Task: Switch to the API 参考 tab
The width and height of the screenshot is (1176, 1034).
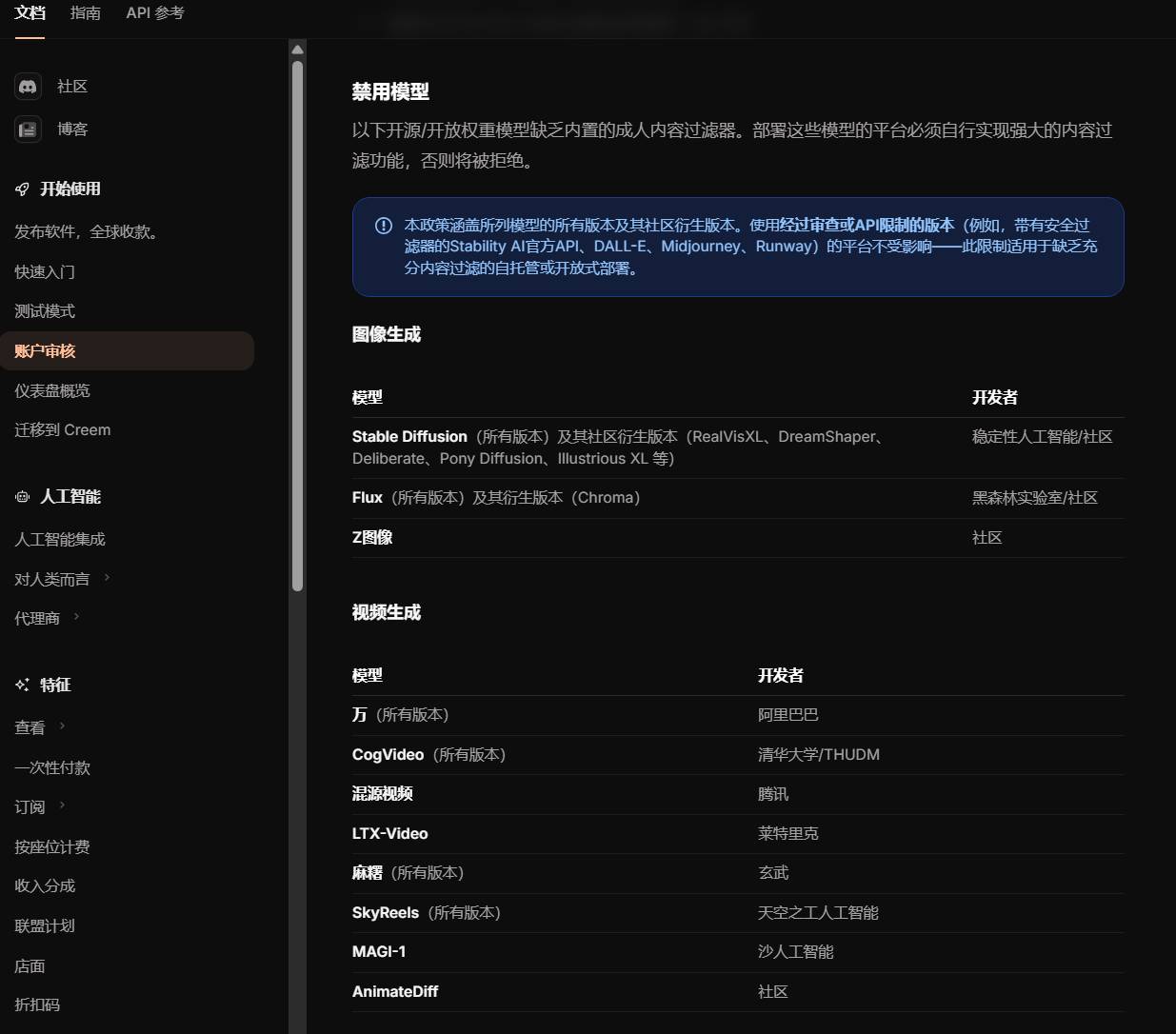Action: tap(155, 13)
